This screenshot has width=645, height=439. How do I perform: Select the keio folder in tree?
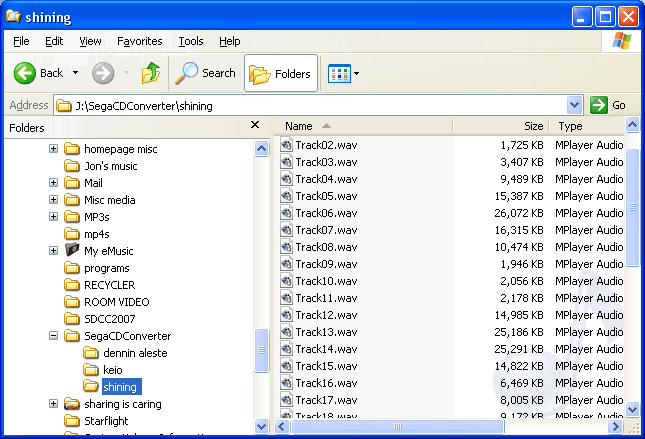[112, 370]
